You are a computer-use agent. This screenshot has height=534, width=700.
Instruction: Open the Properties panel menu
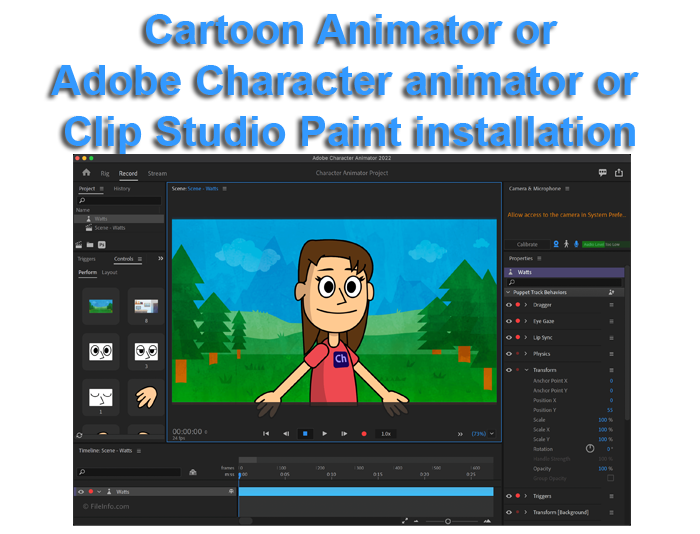539,259
